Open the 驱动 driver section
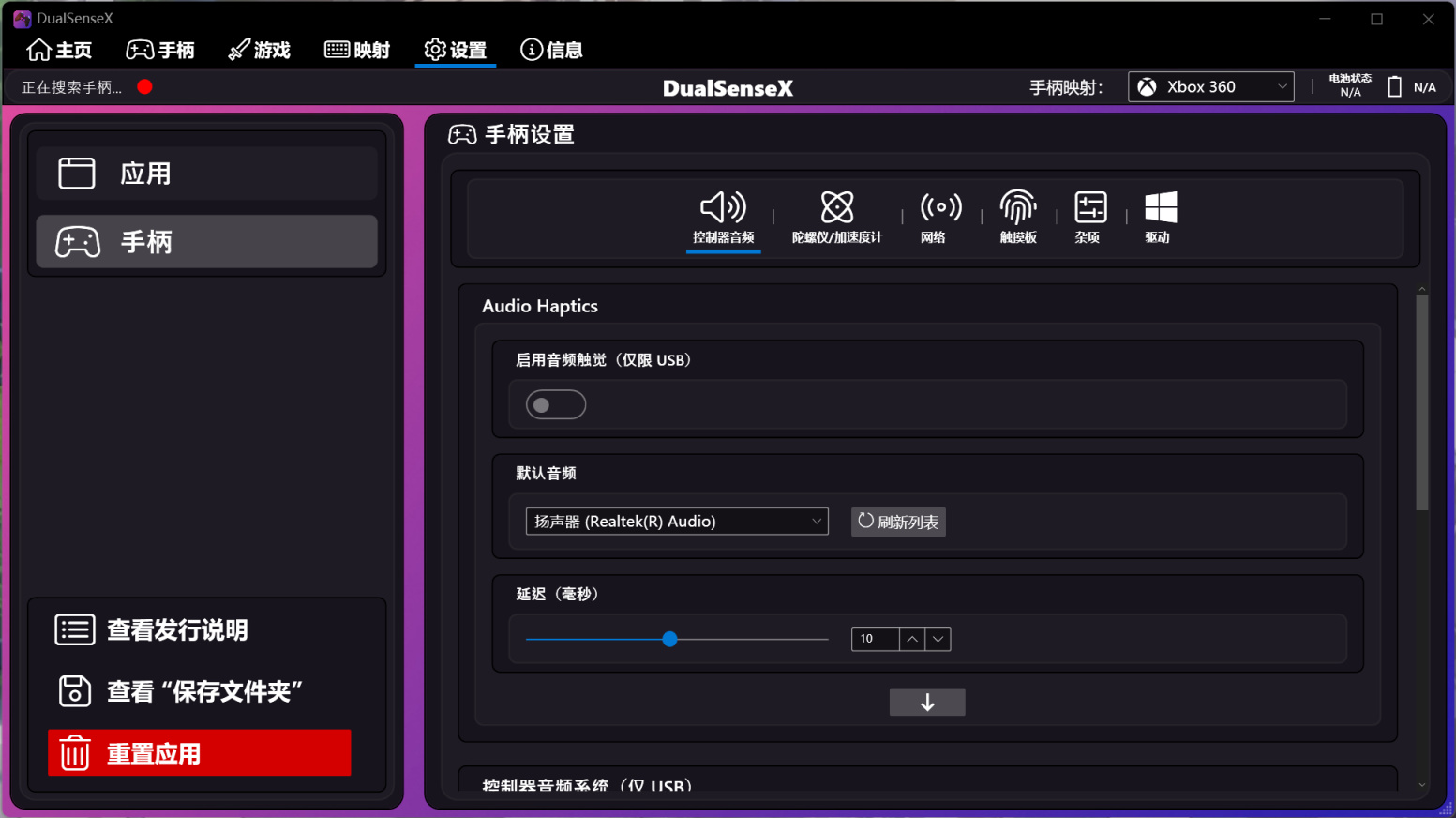Viewport: 1456px width, 818px height. click(1161, 219)
